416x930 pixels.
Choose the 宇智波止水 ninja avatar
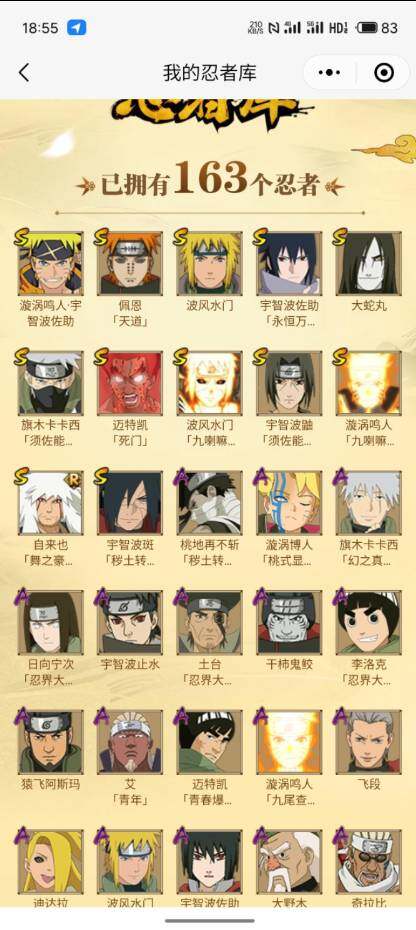[x=129, y=622]
